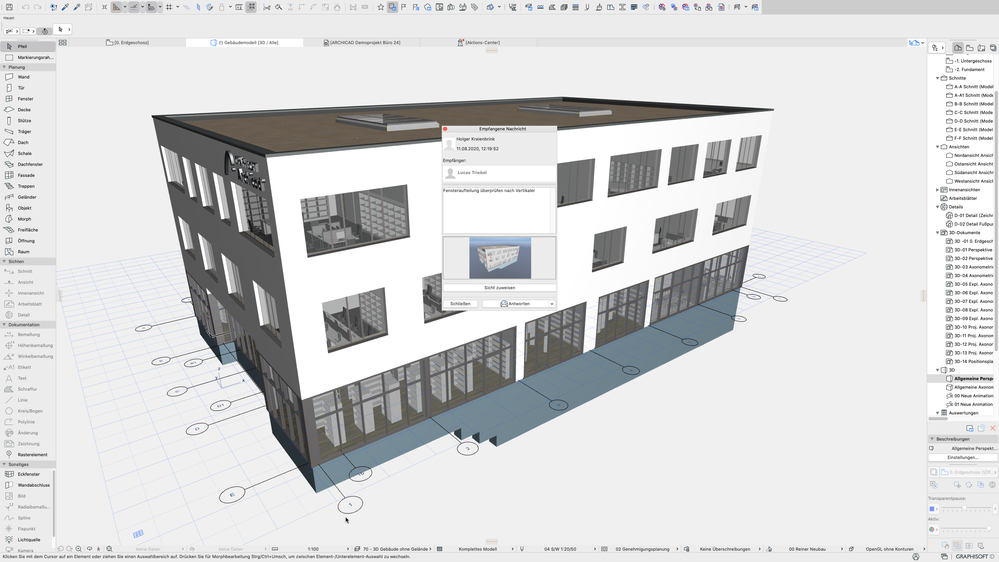999x562 pixels.
Task: Click the Sicht zuweisen button
Action: click(x=500, y=288)
